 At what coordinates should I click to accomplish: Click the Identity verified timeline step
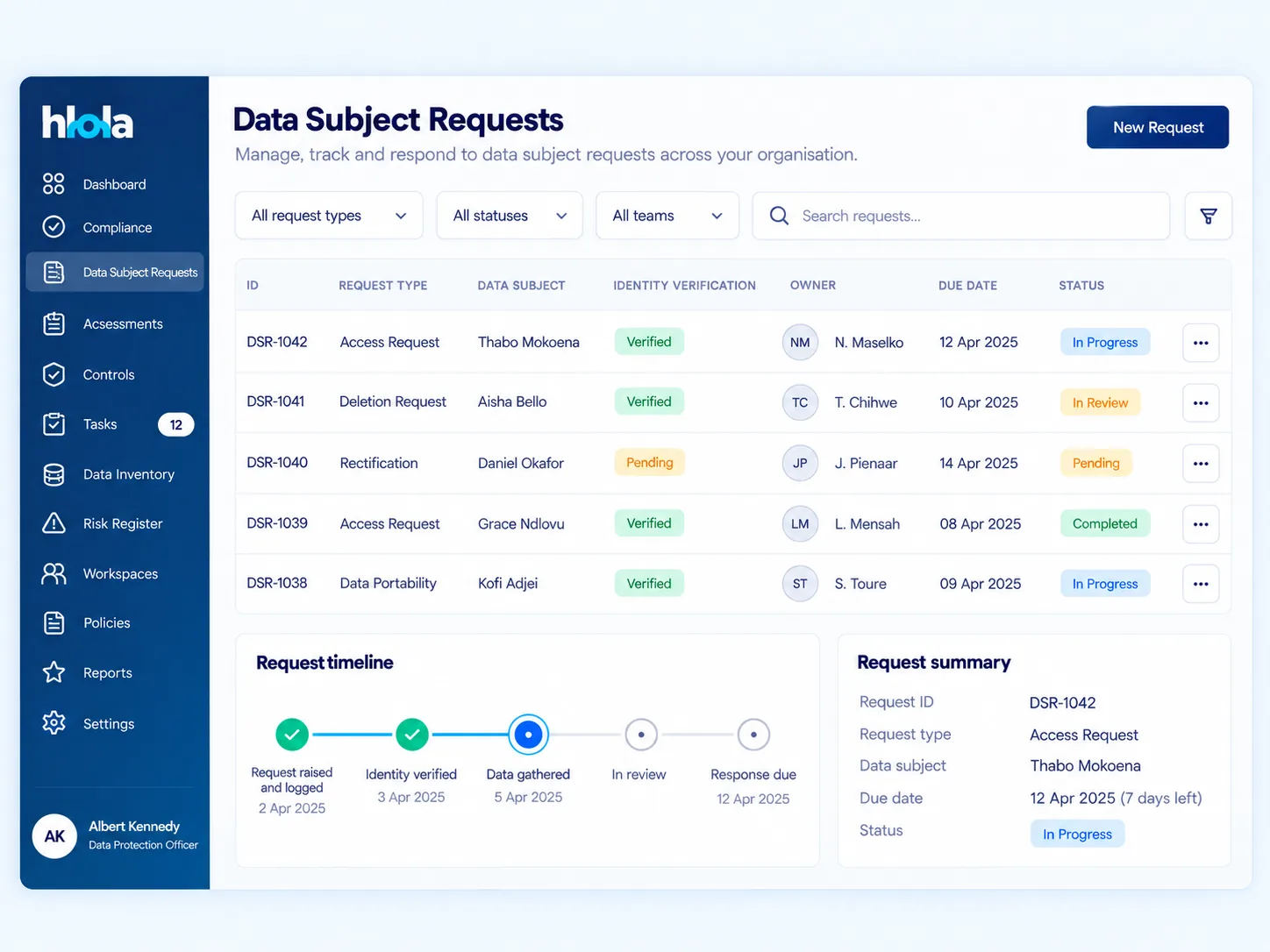411,735
